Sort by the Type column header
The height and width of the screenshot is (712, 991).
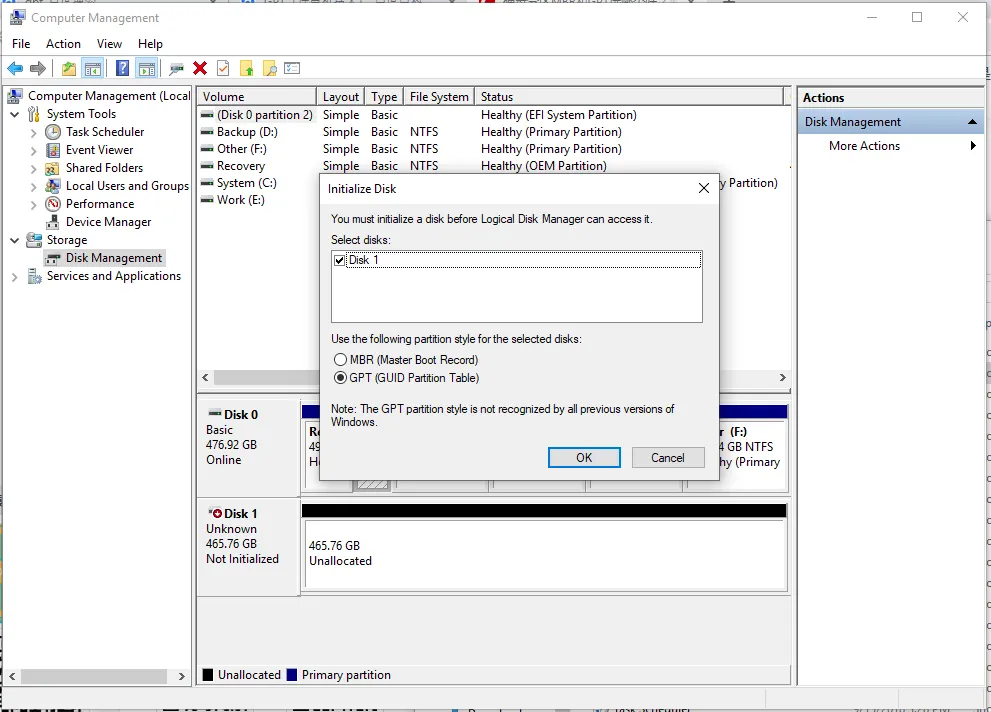coord(384,97)
